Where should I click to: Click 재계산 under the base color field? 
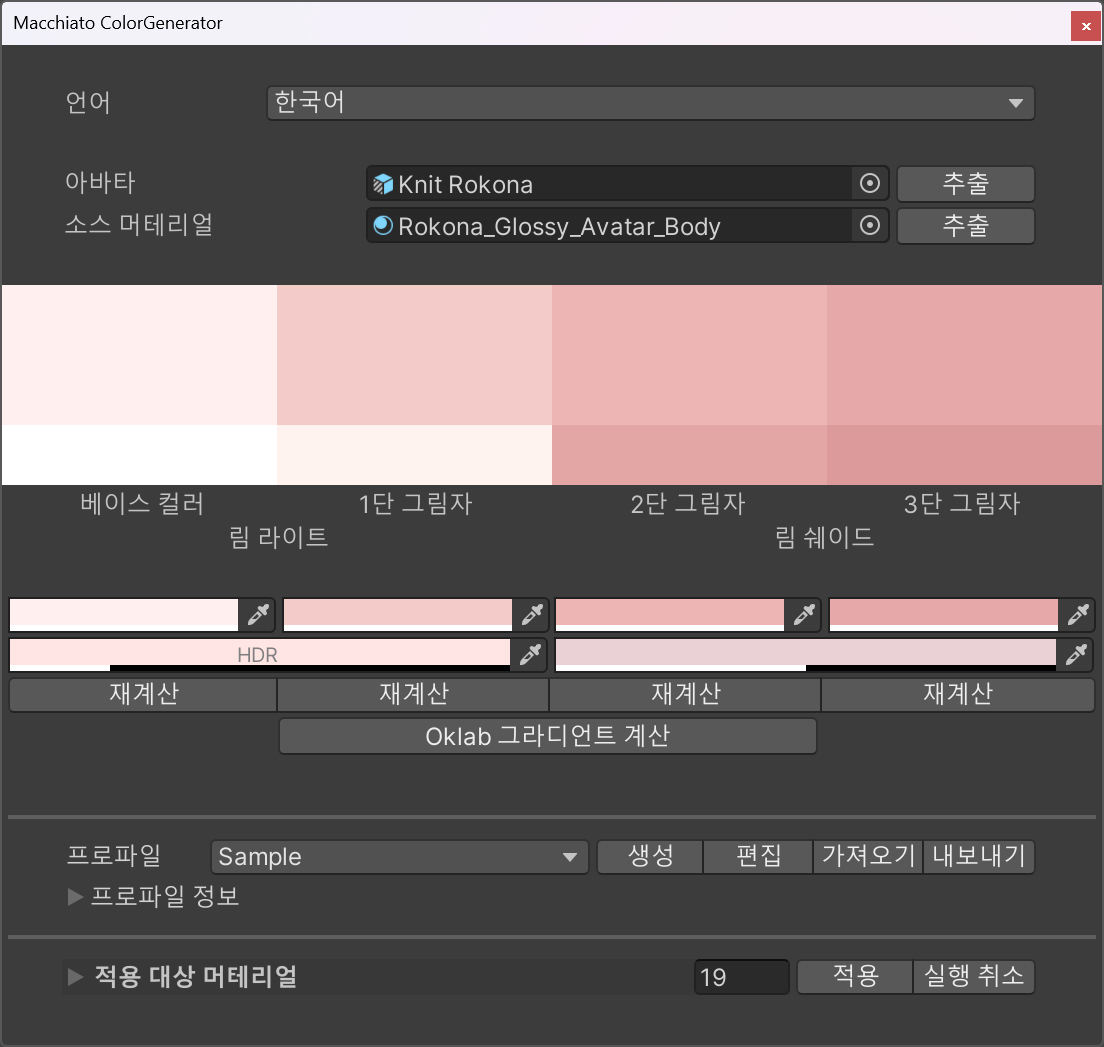coord(143,694)
